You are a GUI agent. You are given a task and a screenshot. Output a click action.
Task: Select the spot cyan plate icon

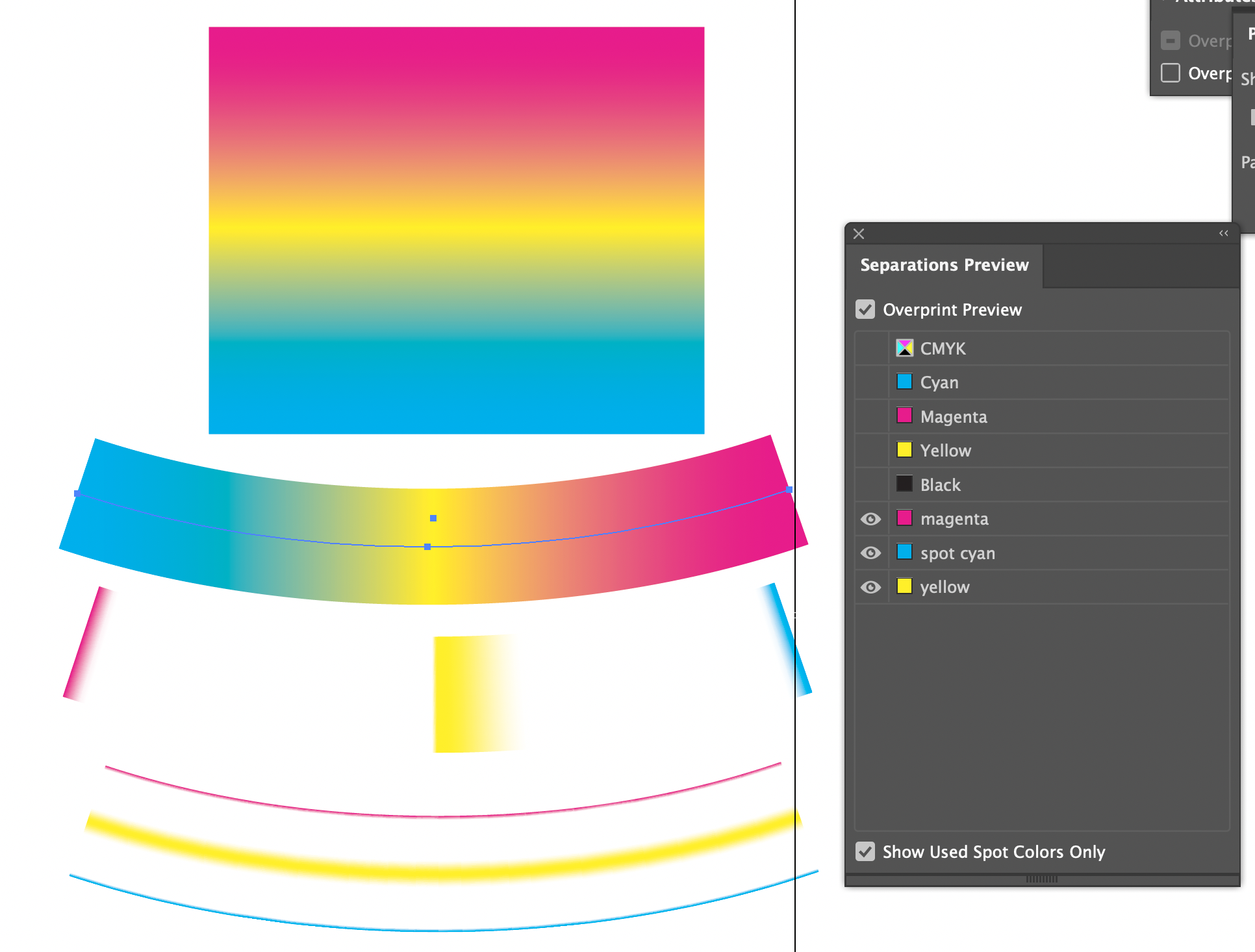[904, 553]
